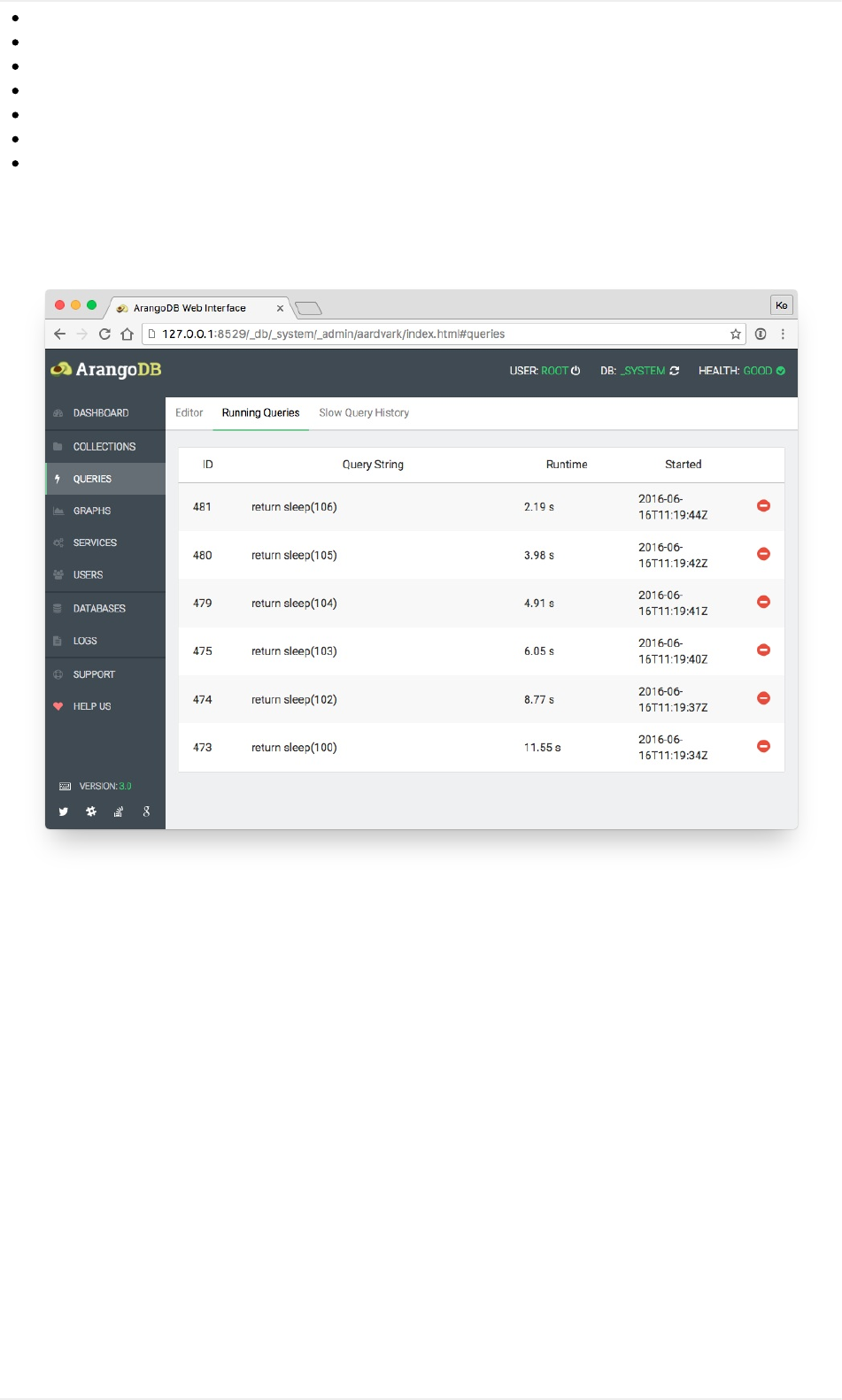This screenshot has width=842, height=1400.
Task: Stop the sleep(100) query via red icon
Action: pyautogui.click(x=763, y=746)
